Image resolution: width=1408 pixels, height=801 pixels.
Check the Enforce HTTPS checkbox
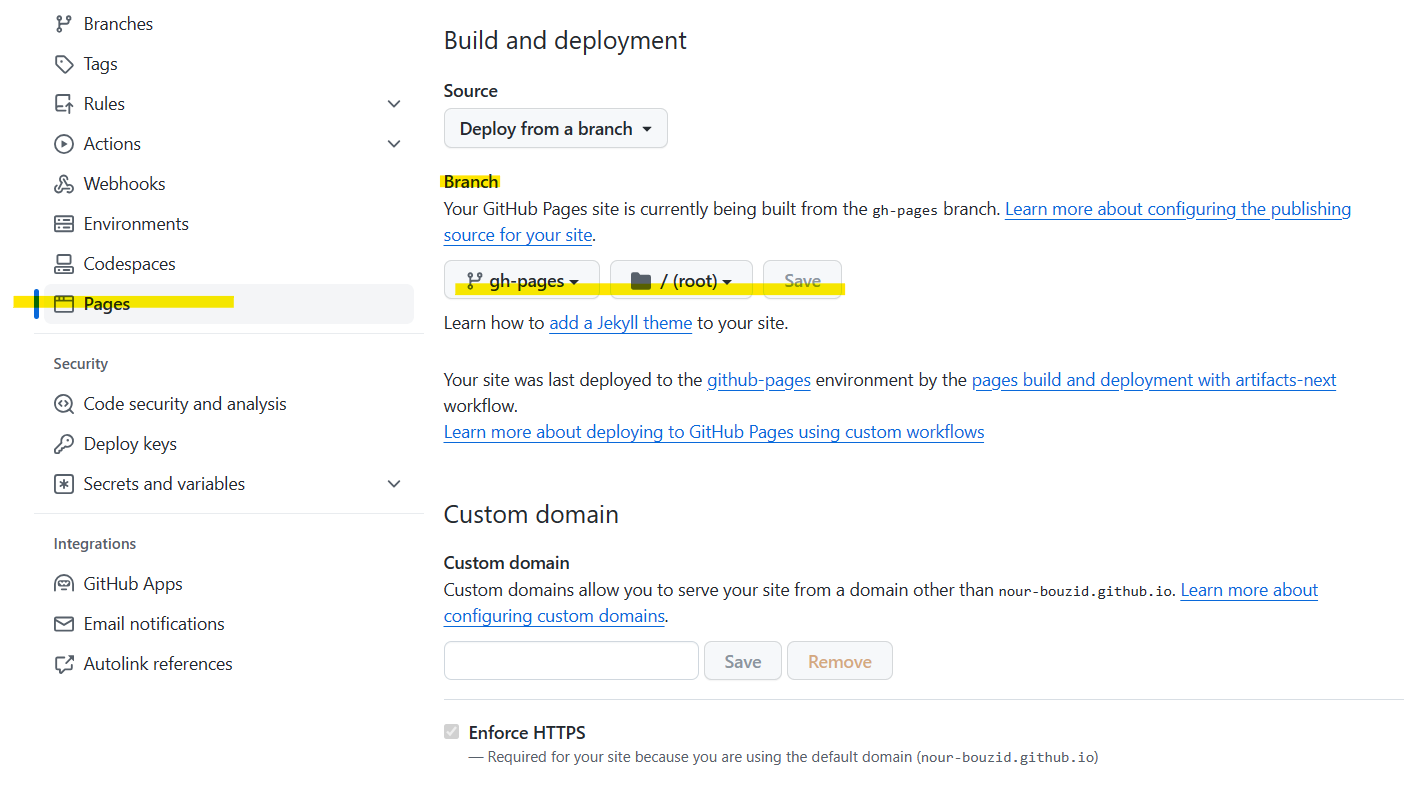[x=451, y=732]
